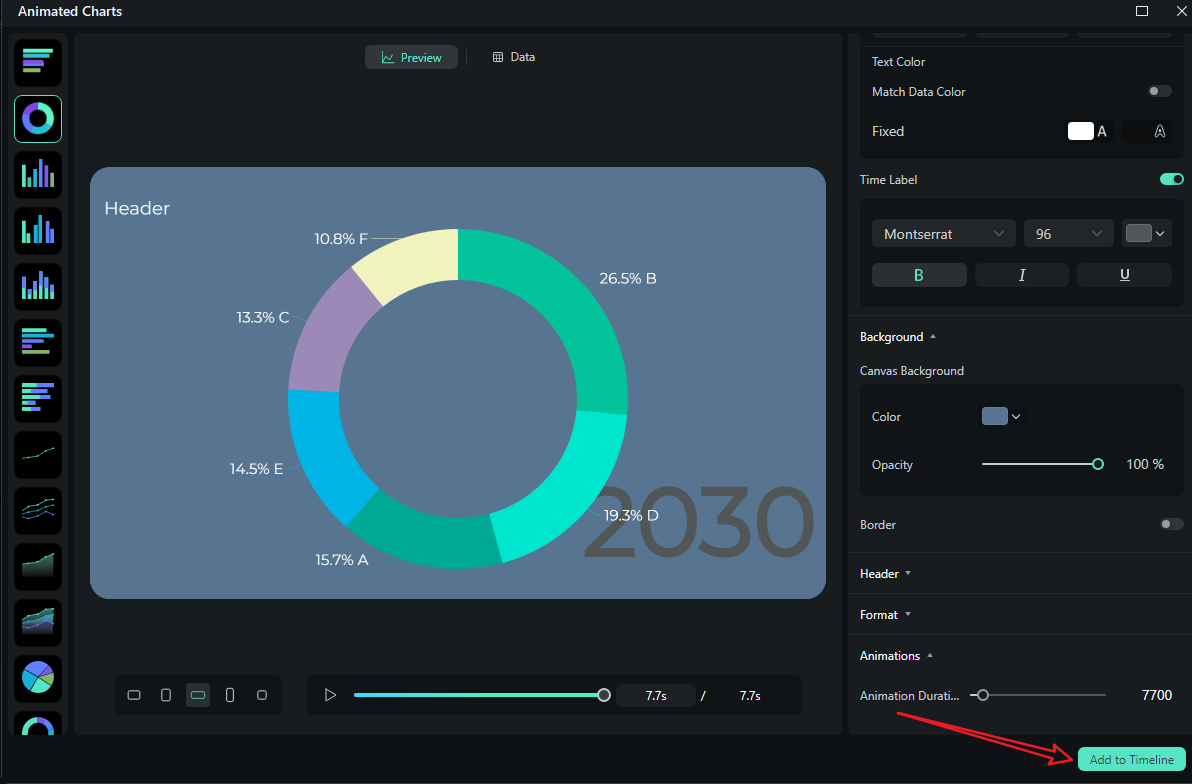Open the Canvas Background color picker
The image size is (1192, 784).
point(1001,416)
